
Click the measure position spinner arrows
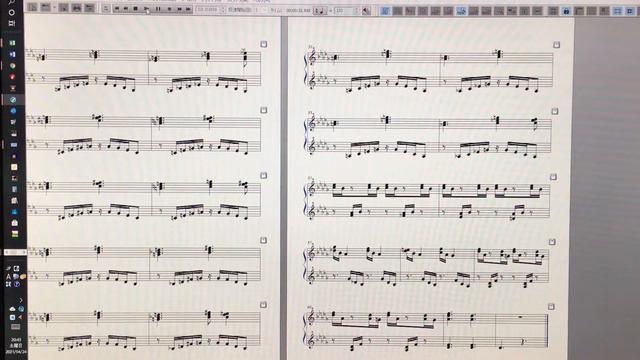point(223,9)
